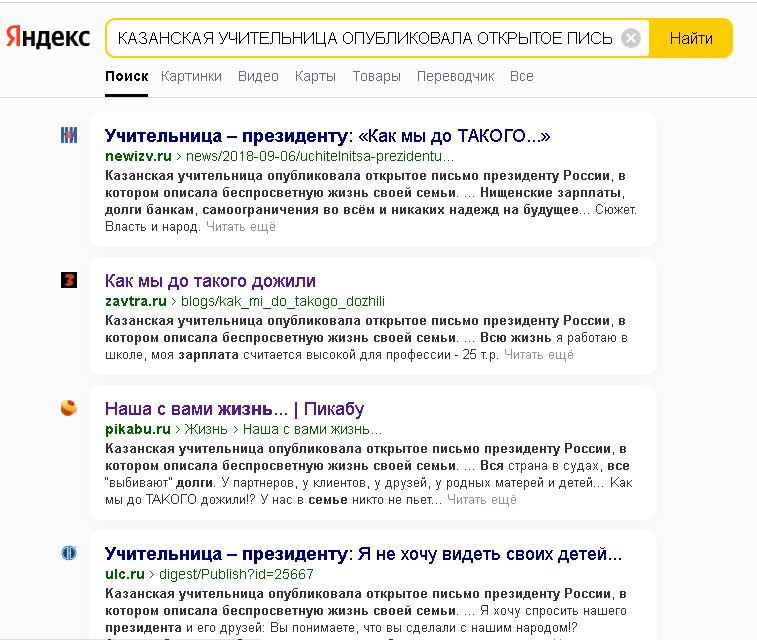Click snippet text зарплата считается высокой для профессии
Image resolution: width=757 pixels, height=640 pixels.
[316, 355]
